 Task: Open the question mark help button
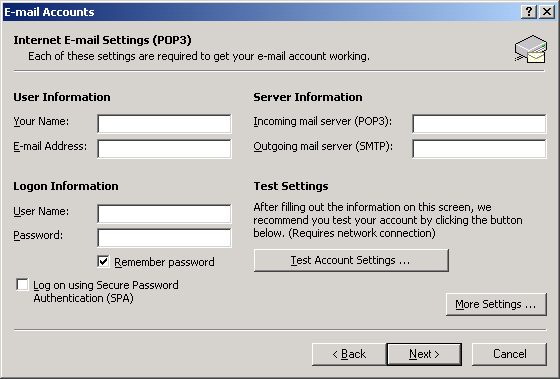tap(529, 12)
